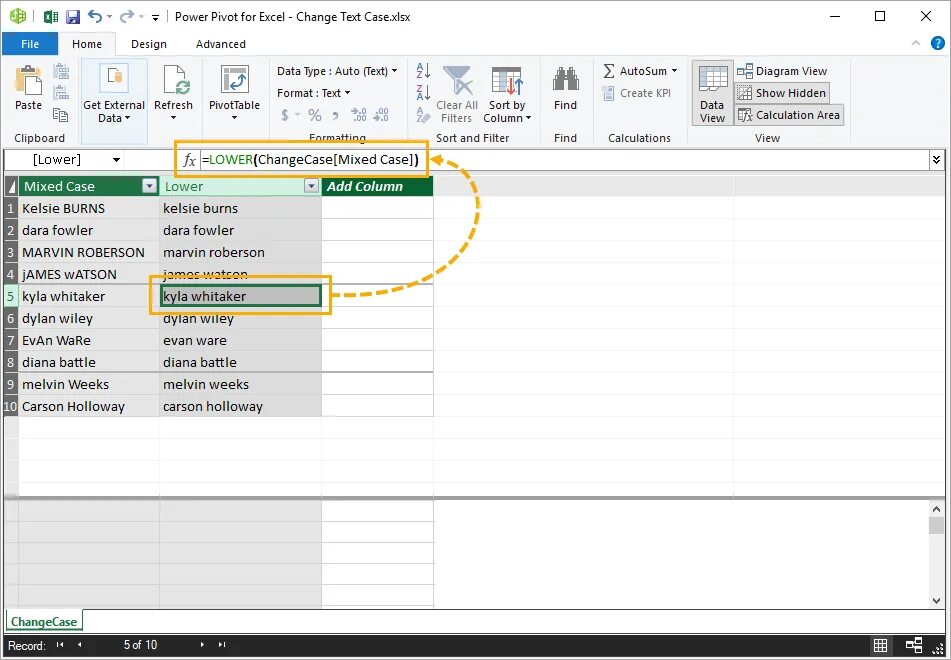Viewport: 951px width, 660px height.
Task: Expand the PivotTable dropdown arrow
Action: pyautogui.click(x=234, y=118)
